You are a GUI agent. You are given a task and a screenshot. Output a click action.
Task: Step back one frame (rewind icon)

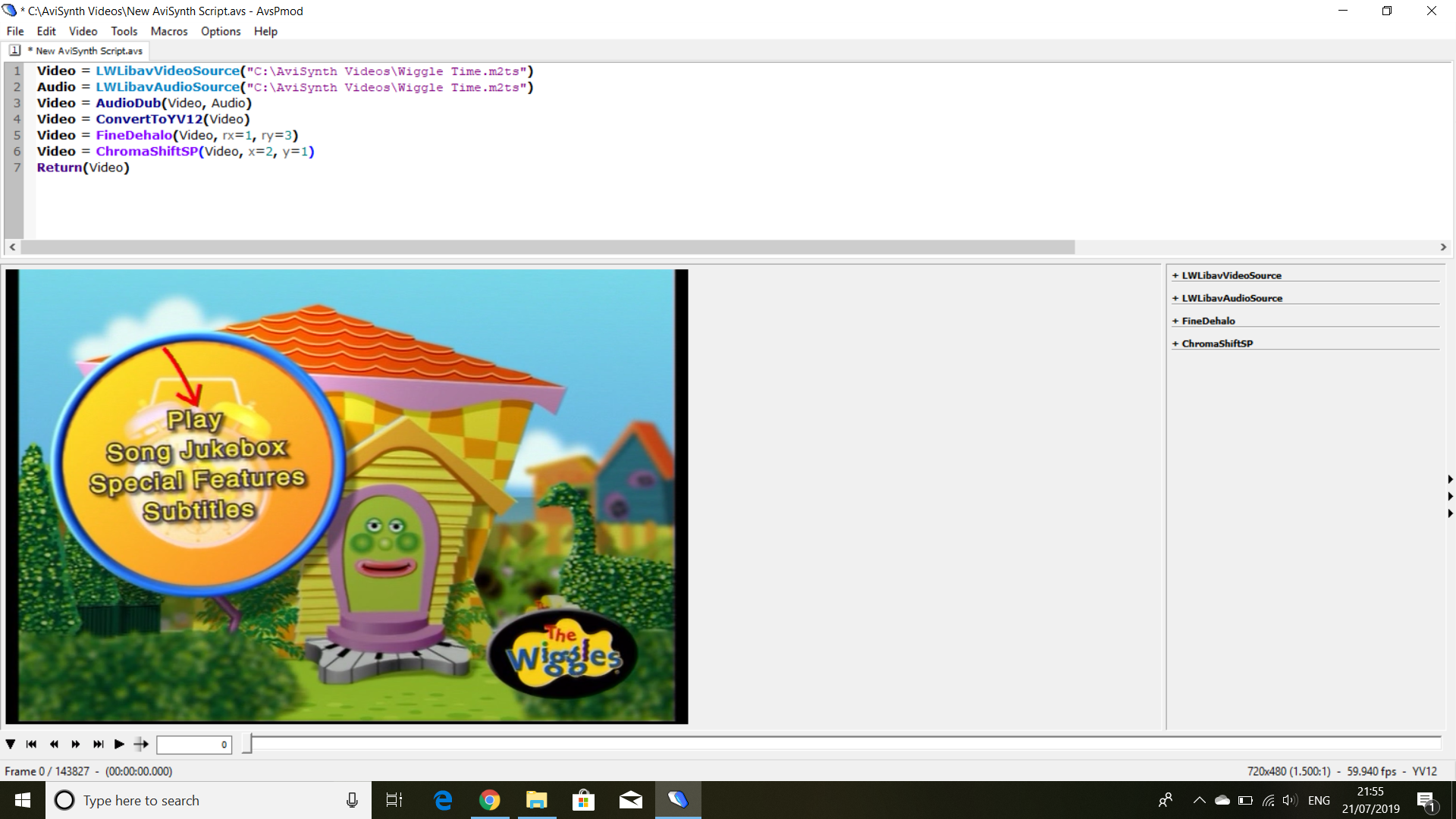click(54, 744)
